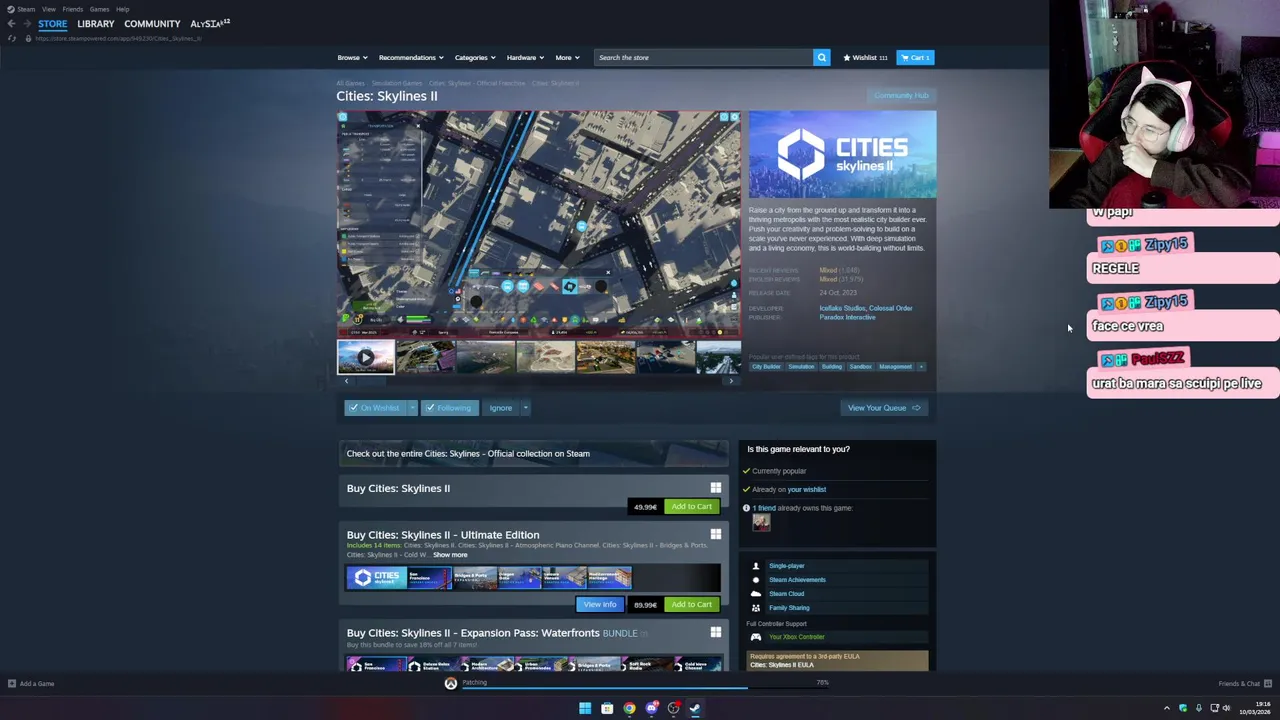Click the Windows platform icon beside Buy Cities: Skylines II
1280x720 pixels.
tap(715, 488)
